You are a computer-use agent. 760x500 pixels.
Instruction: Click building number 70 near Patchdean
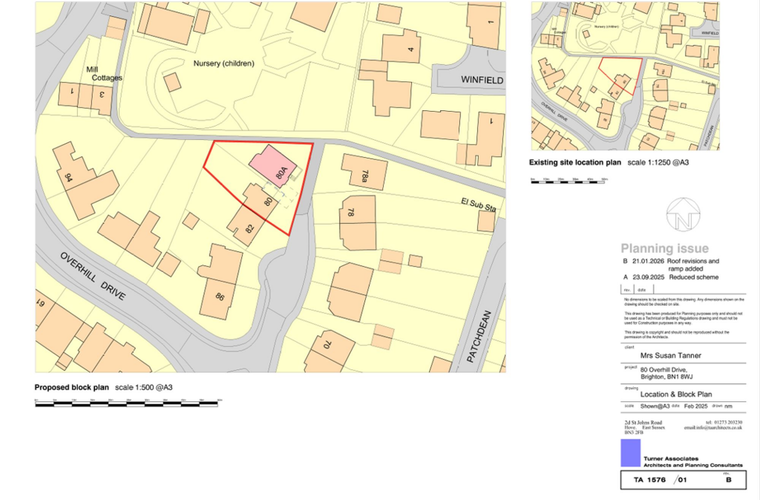(x=325, y=345)
